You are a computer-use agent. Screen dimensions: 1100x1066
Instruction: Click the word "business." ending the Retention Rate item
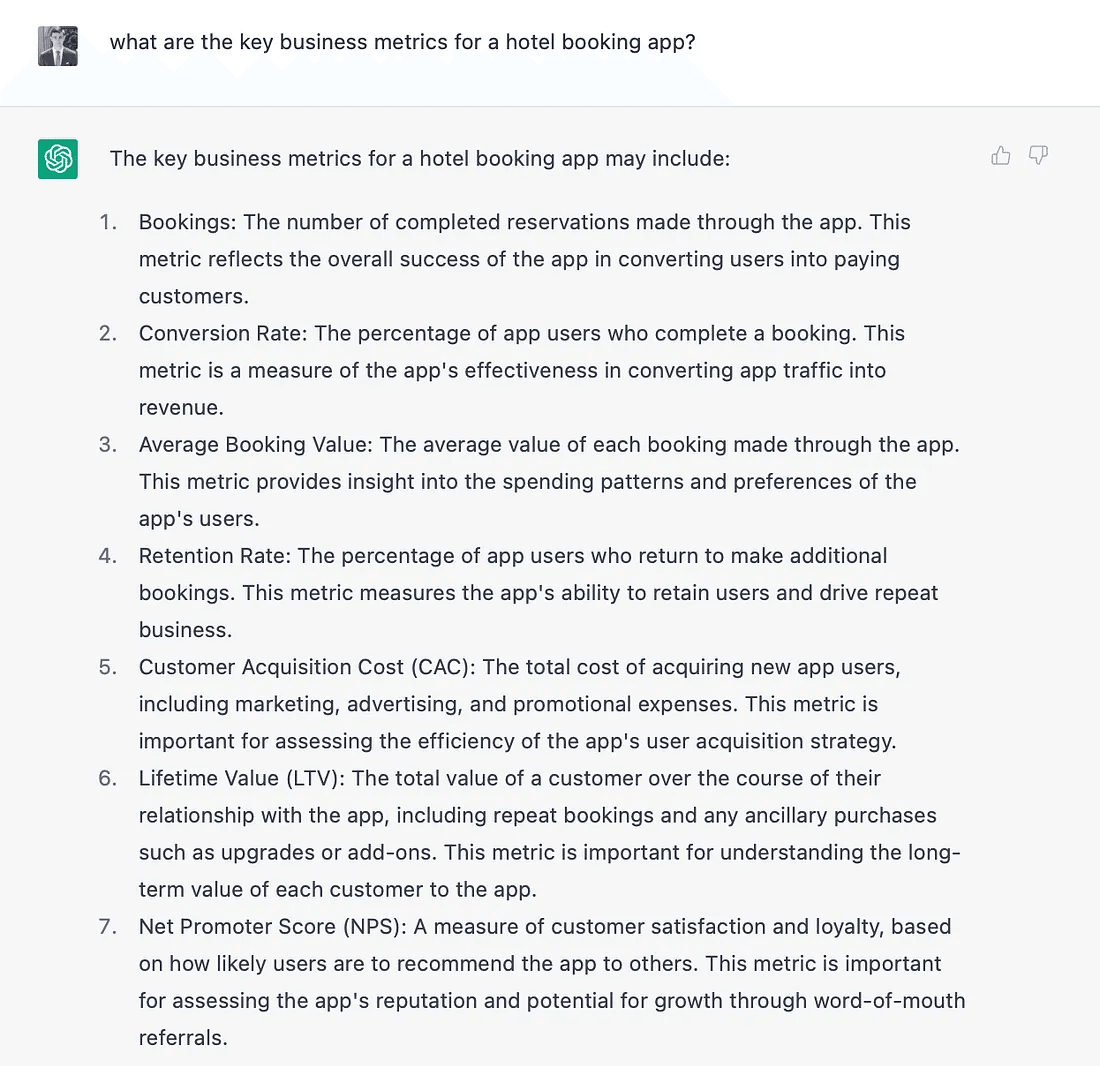click(185, 629)
